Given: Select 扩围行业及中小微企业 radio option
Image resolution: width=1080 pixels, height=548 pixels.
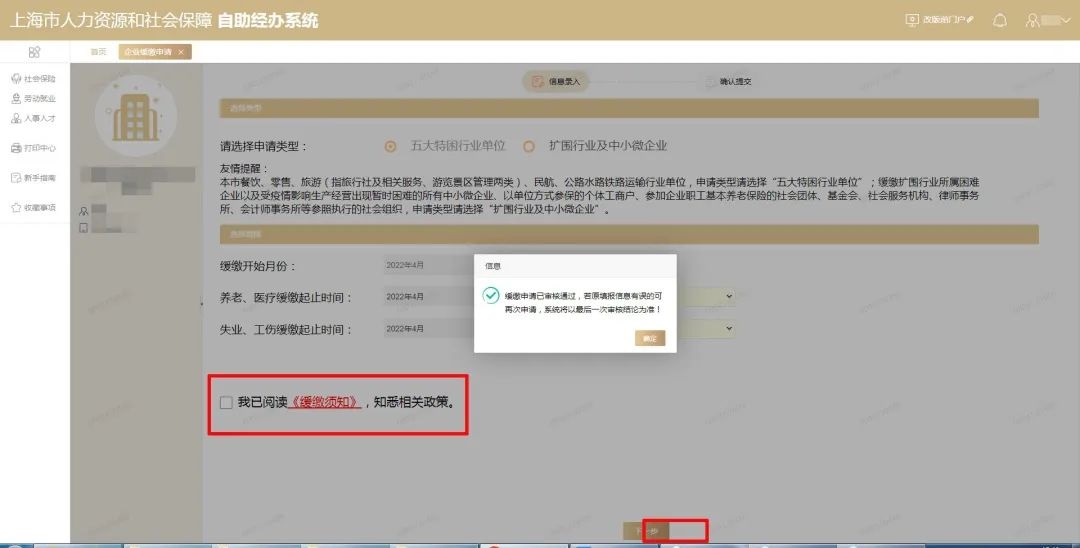Looking at the screenshot, I should coord(529,146).
